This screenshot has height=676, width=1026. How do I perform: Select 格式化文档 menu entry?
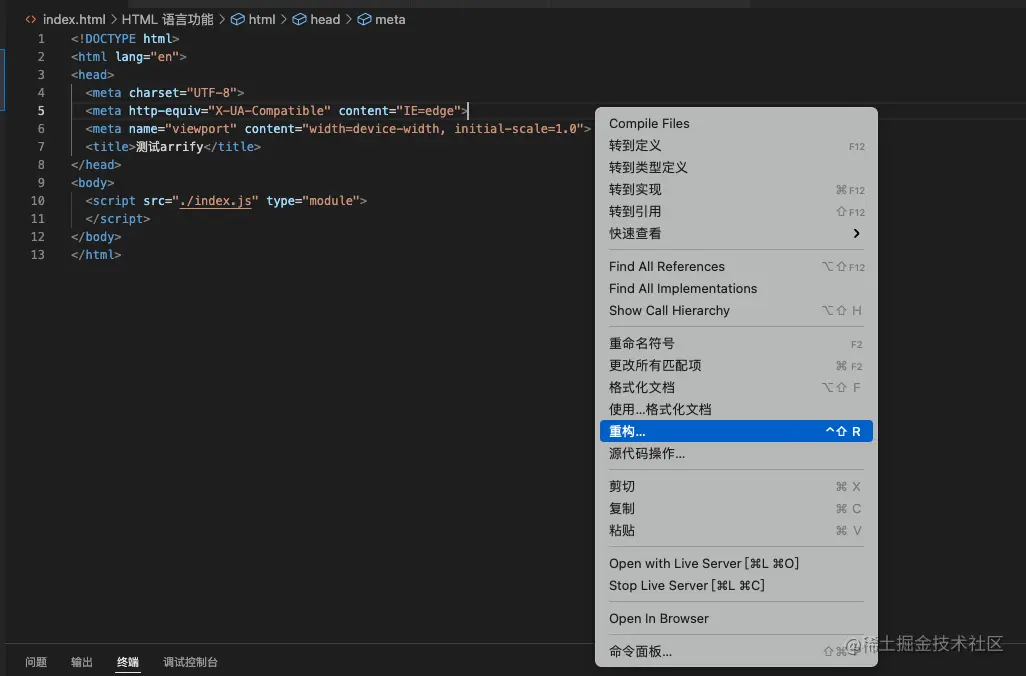click(736, 387)
